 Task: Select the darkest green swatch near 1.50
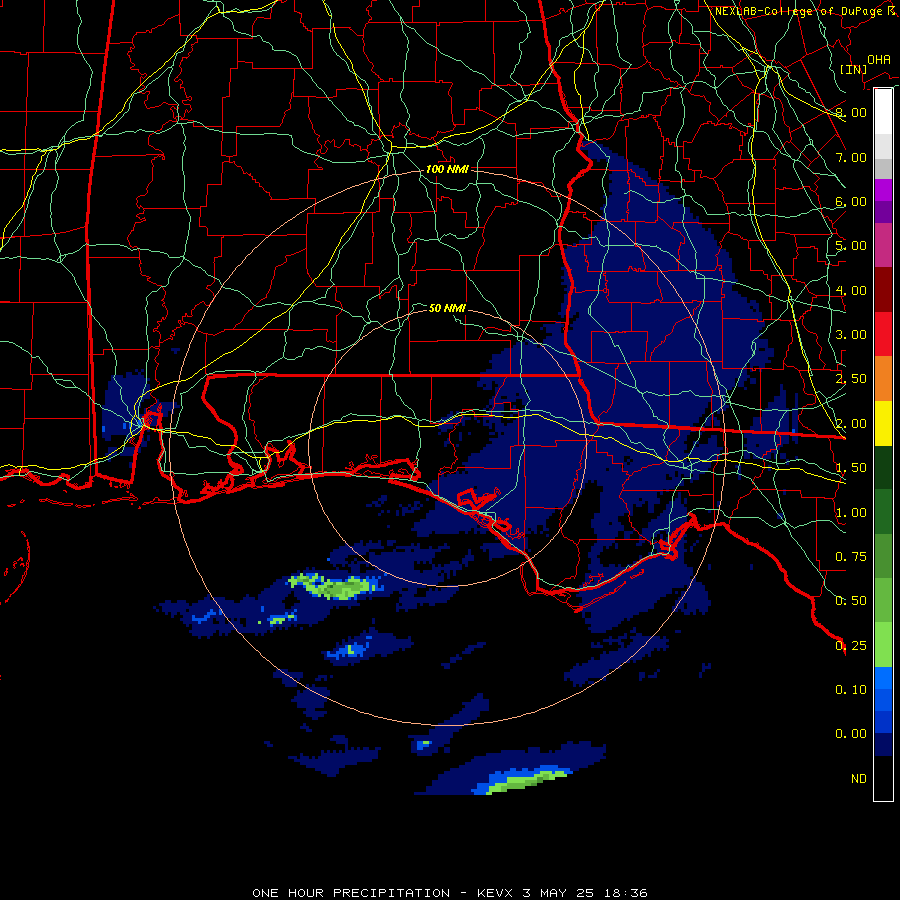coord(883,468)
